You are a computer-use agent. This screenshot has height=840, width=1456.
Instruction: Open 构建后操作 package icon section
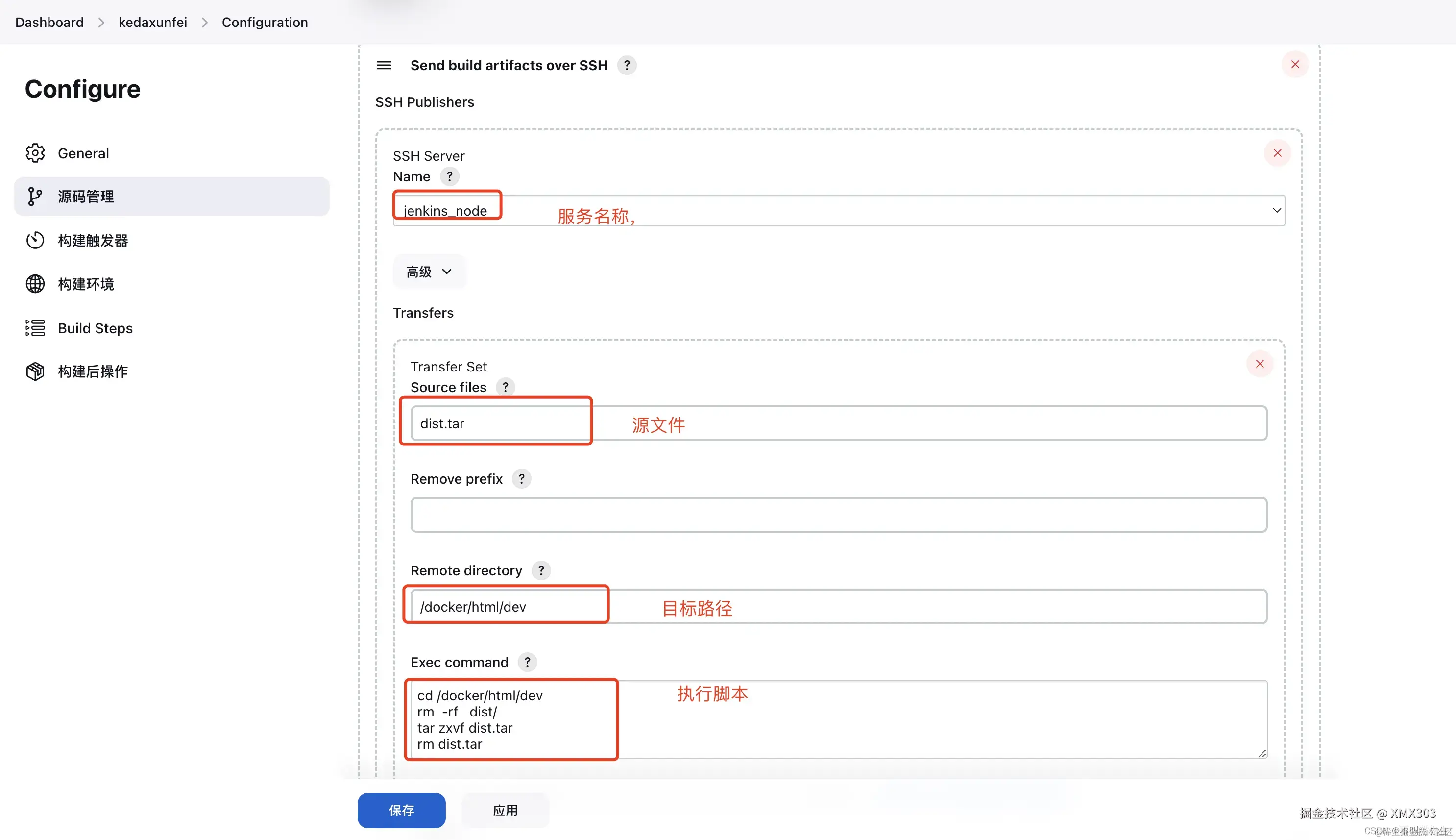click(x=35, y=371)
